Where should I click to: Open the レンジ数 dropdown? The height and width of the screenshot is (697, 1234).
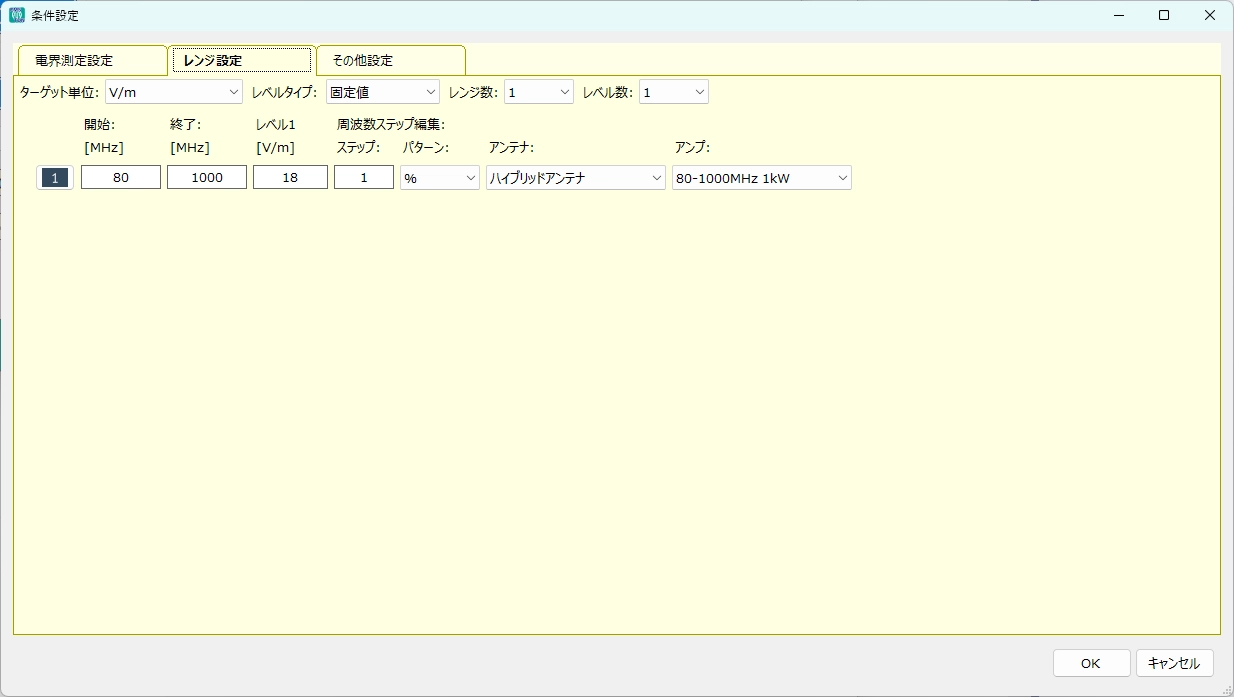538,92
